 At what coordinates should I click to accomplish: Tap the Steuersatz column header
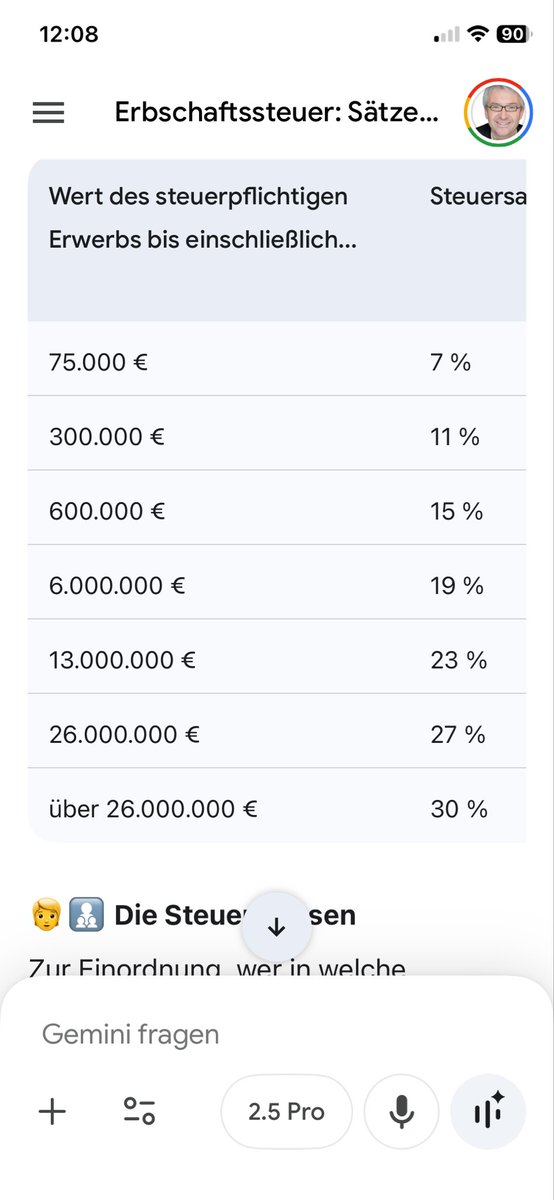pyautogui.click(x=478, y=196)
